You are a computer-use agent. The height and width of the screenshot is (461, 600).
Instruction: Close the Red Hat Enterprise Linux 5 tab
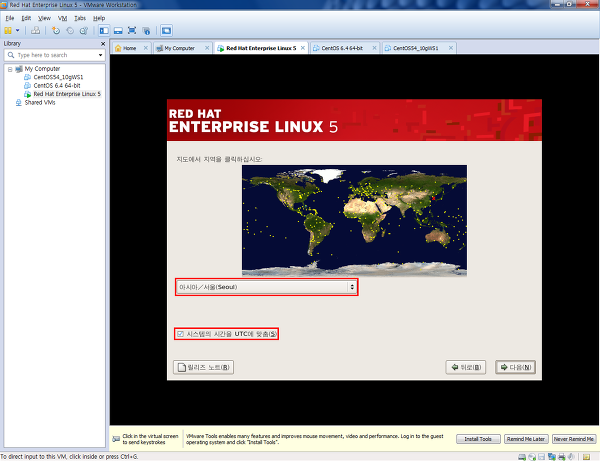303,48
